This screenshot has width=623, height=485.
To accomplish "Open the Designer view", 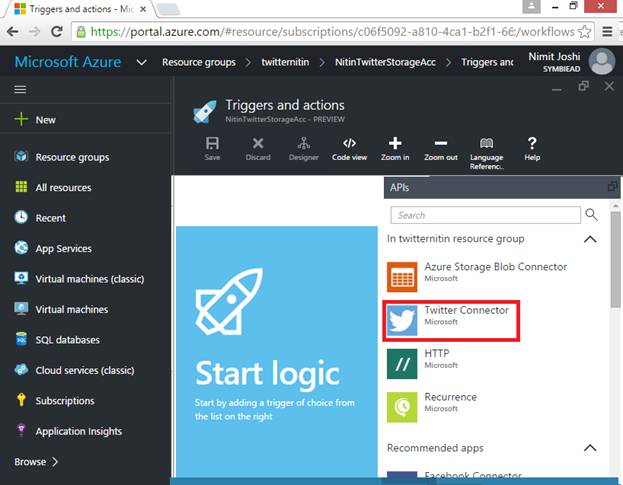I will (304, 149).
